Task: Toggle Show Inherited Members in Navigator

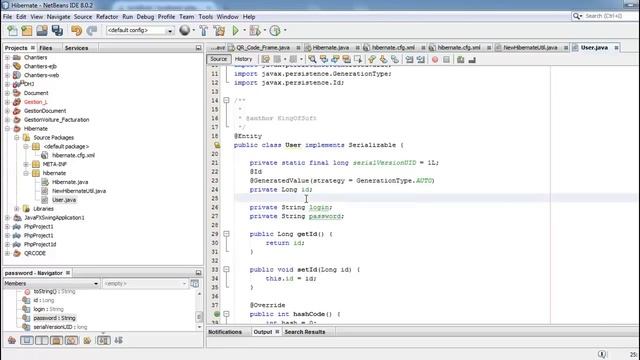Action: tap(12, 340)
